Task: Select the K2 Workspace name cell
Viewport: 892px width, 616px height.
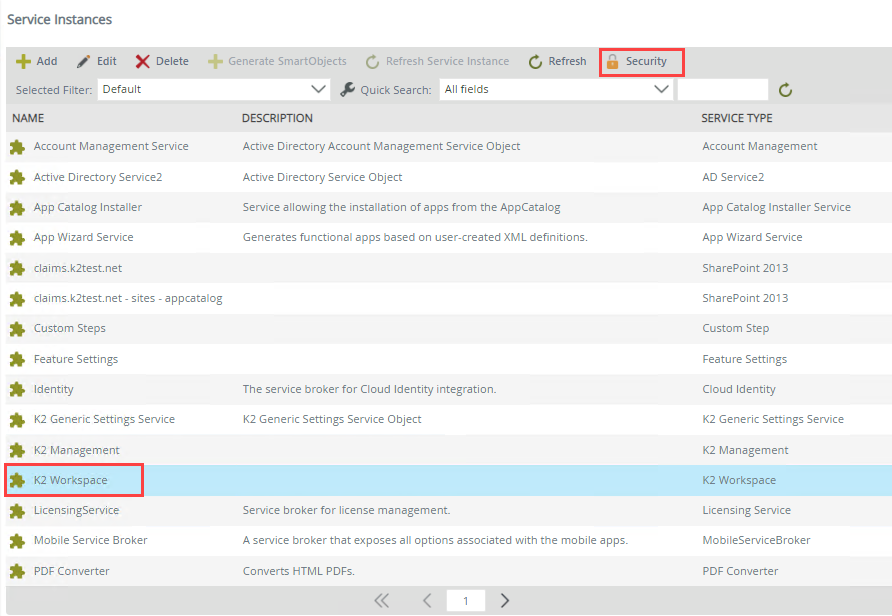Action: 71,480
